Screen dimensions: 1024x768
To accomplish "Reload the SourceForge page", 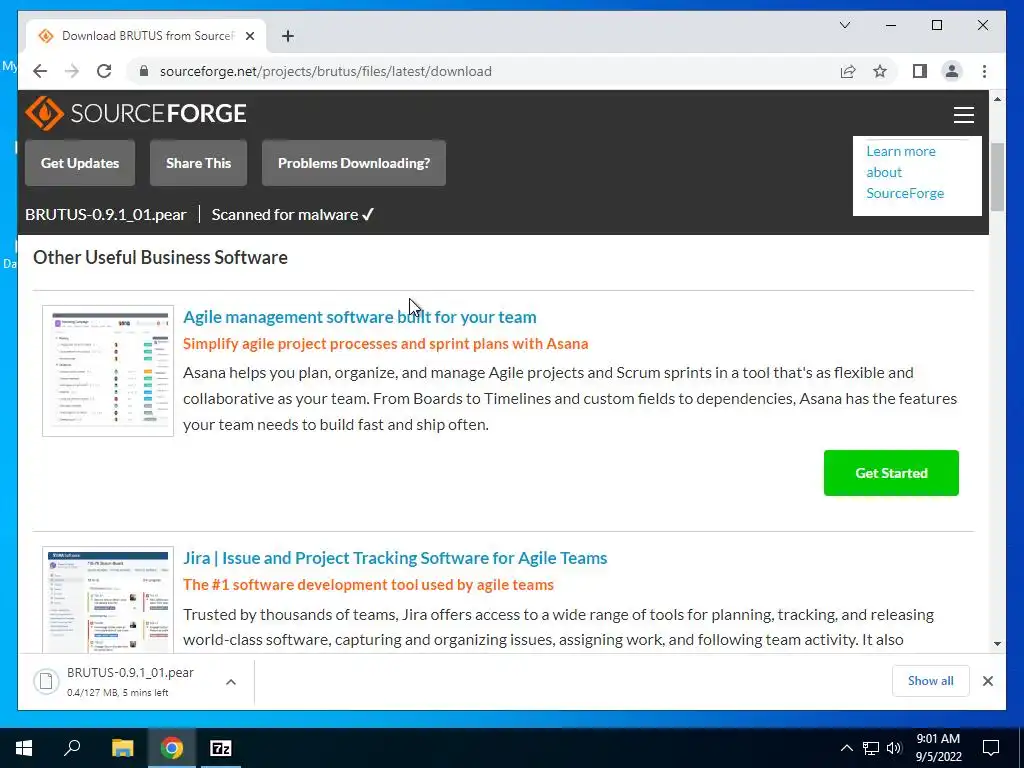I will [104, 71].
